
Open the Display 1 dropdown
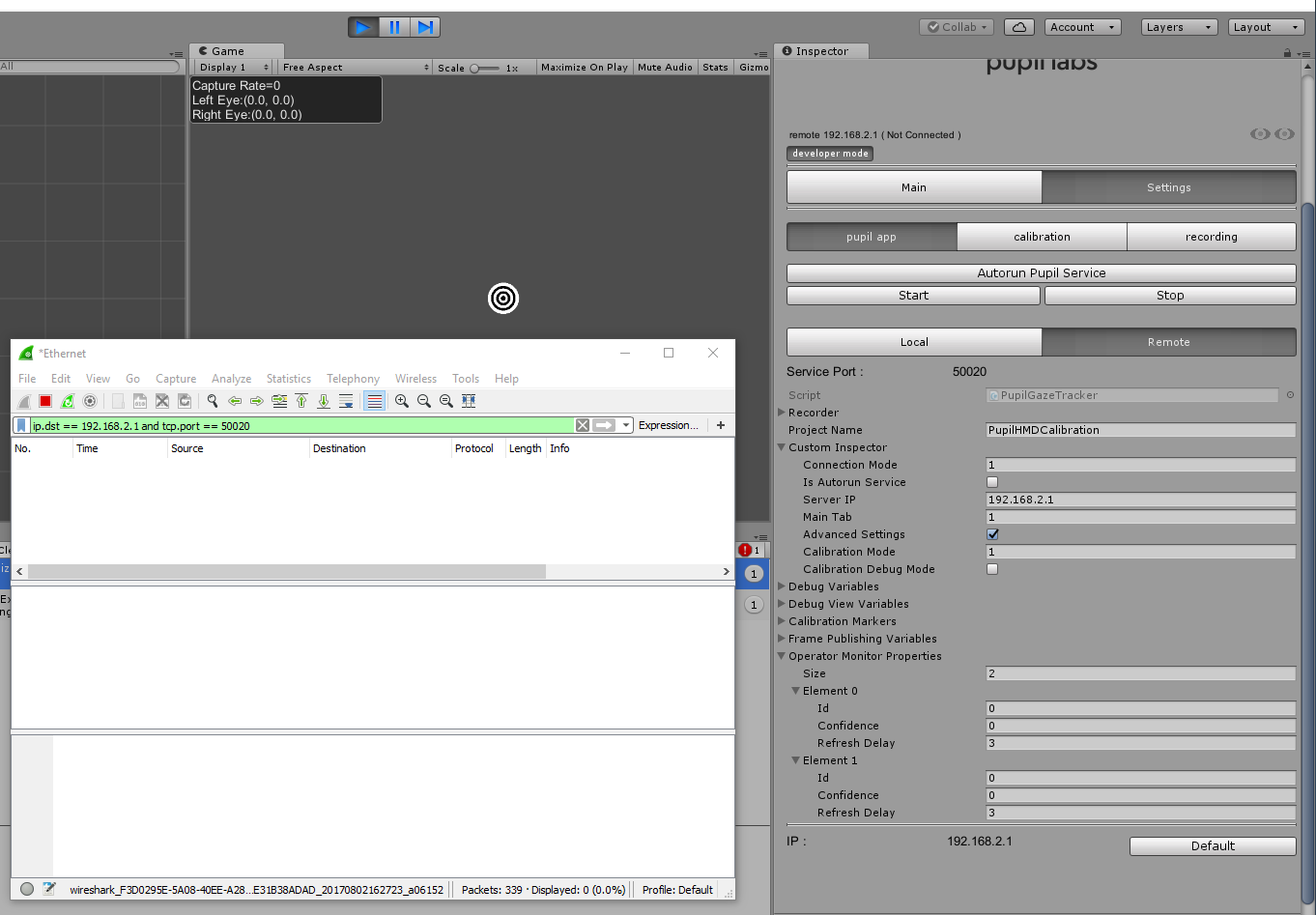click(233, 68)
